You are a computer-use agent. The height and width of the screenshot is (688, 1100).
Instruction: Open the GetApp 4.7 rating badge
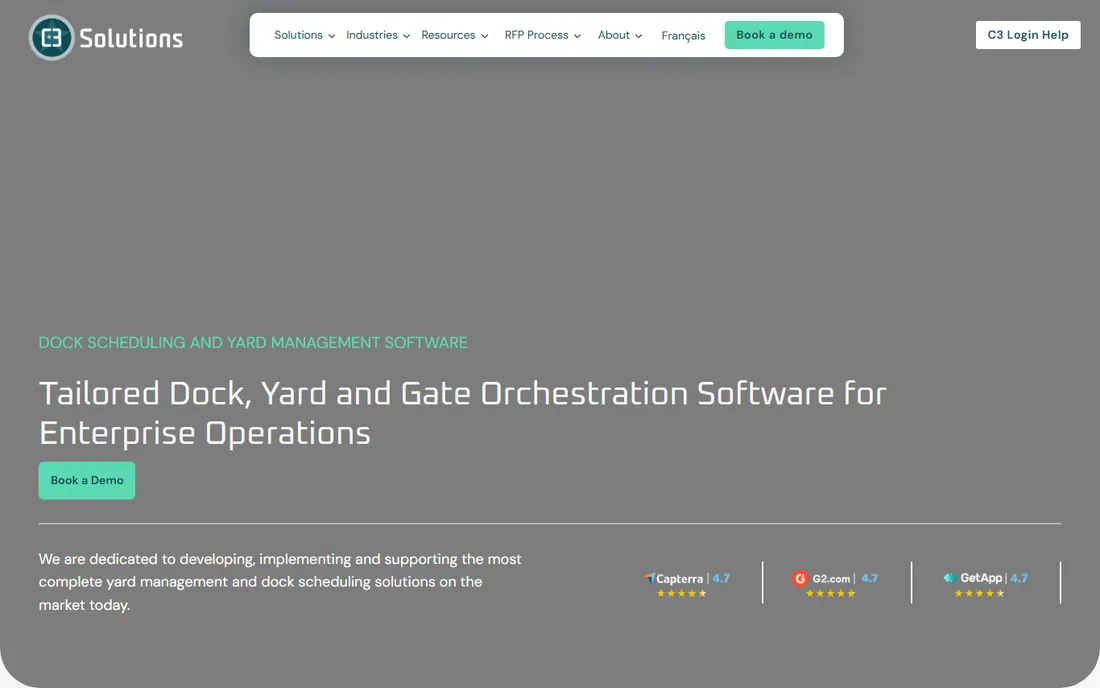pyautogui.click(x=985, y=585)
